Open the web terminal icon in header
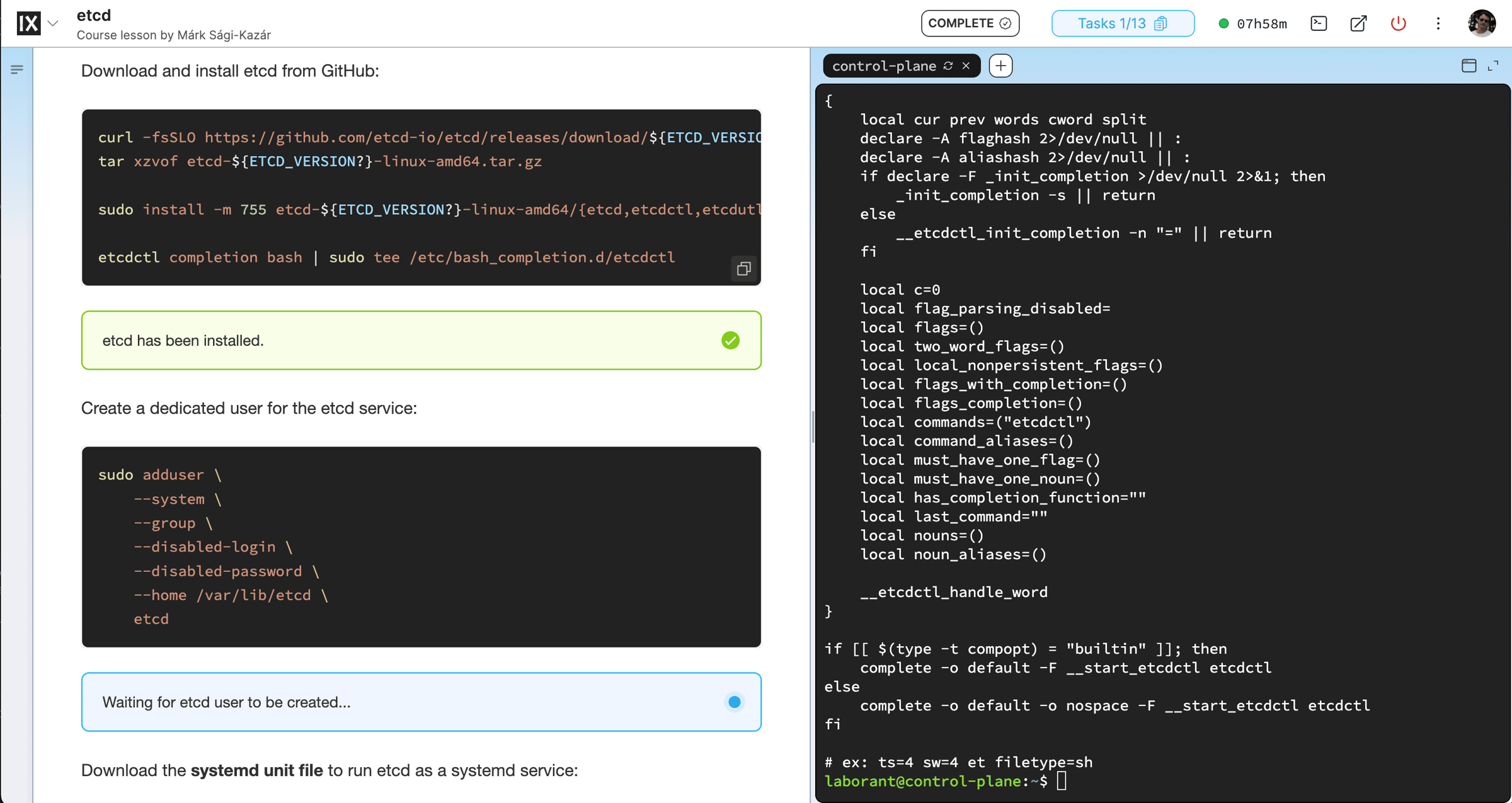The height and width of the screenshot is (803, 1512). click(x=1319, y=23)
